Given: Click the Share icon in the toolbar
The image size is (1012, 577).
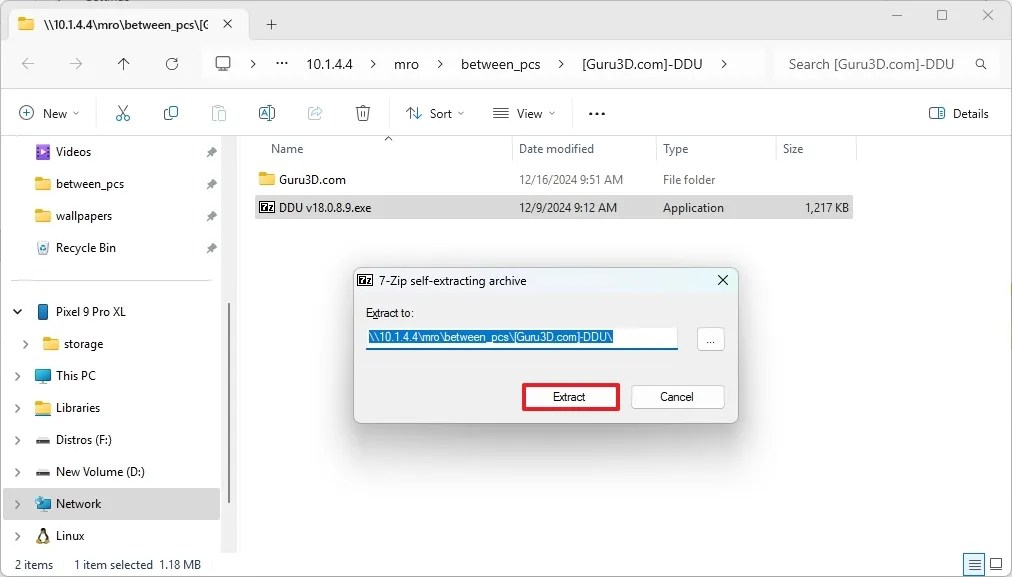Looking at the screenshot, I should pos(314,113).
